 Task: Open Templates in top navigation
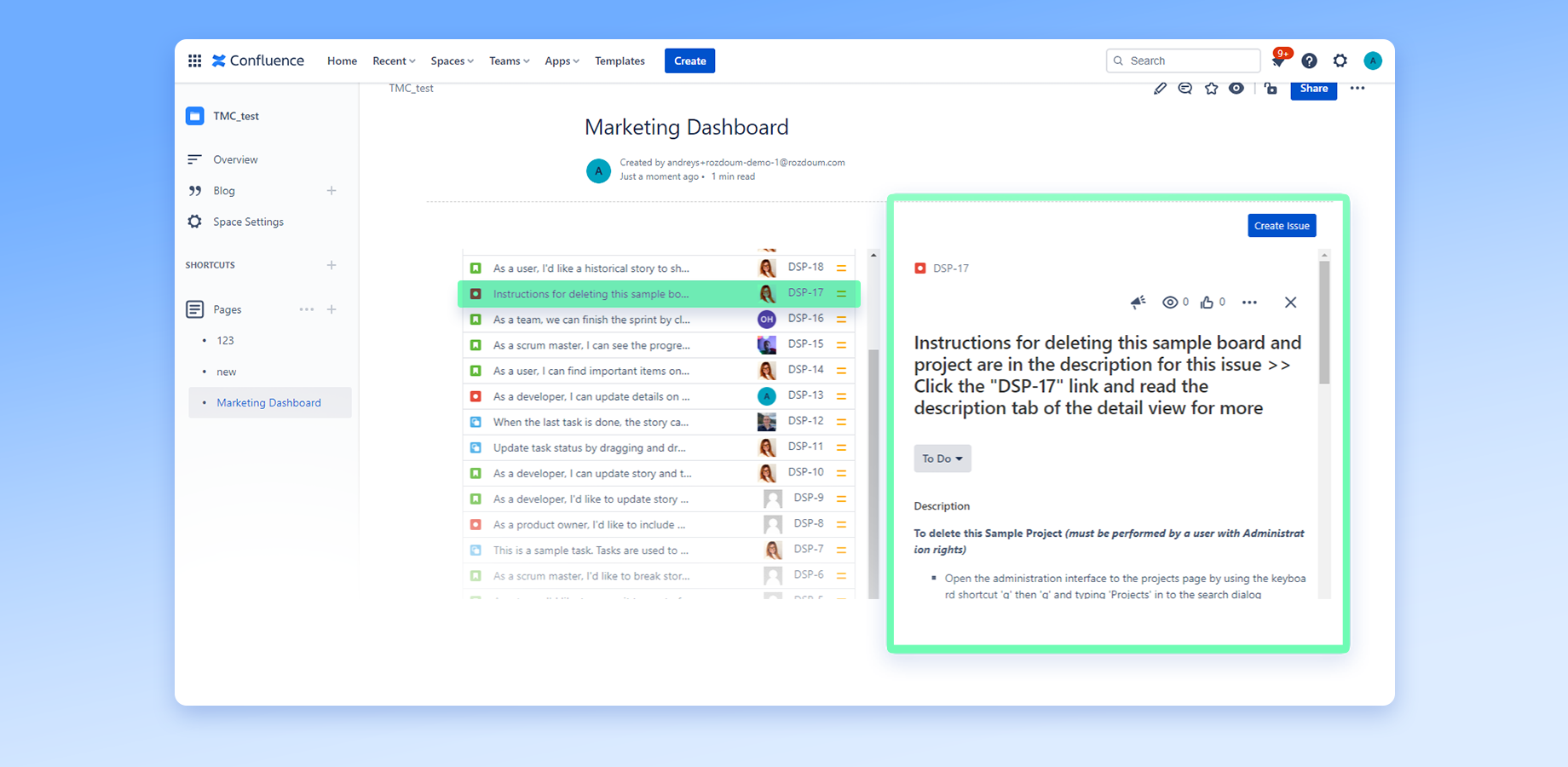(620, 61)
